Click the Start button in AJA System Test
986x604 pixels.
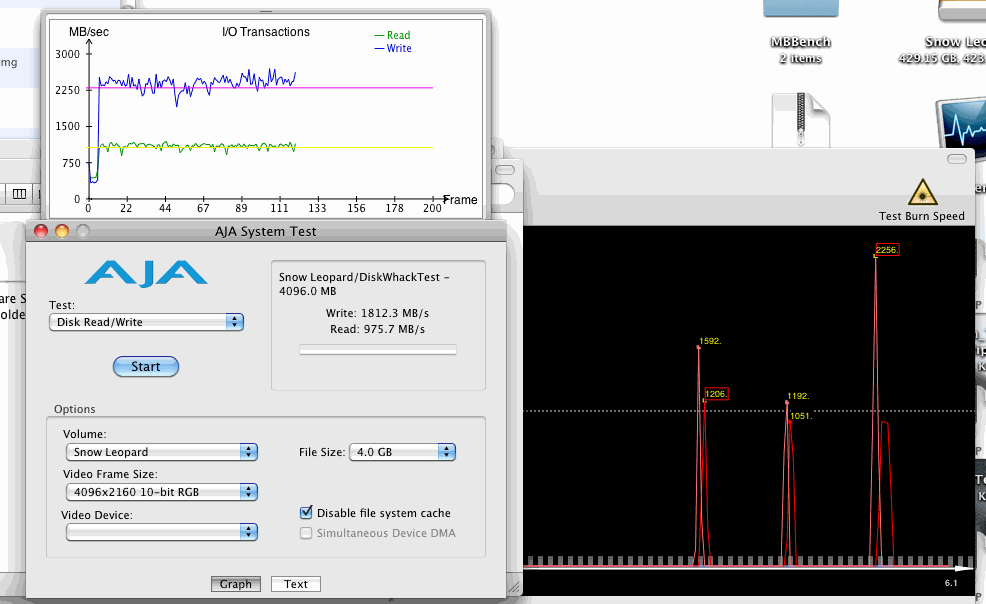coord(146,366)
